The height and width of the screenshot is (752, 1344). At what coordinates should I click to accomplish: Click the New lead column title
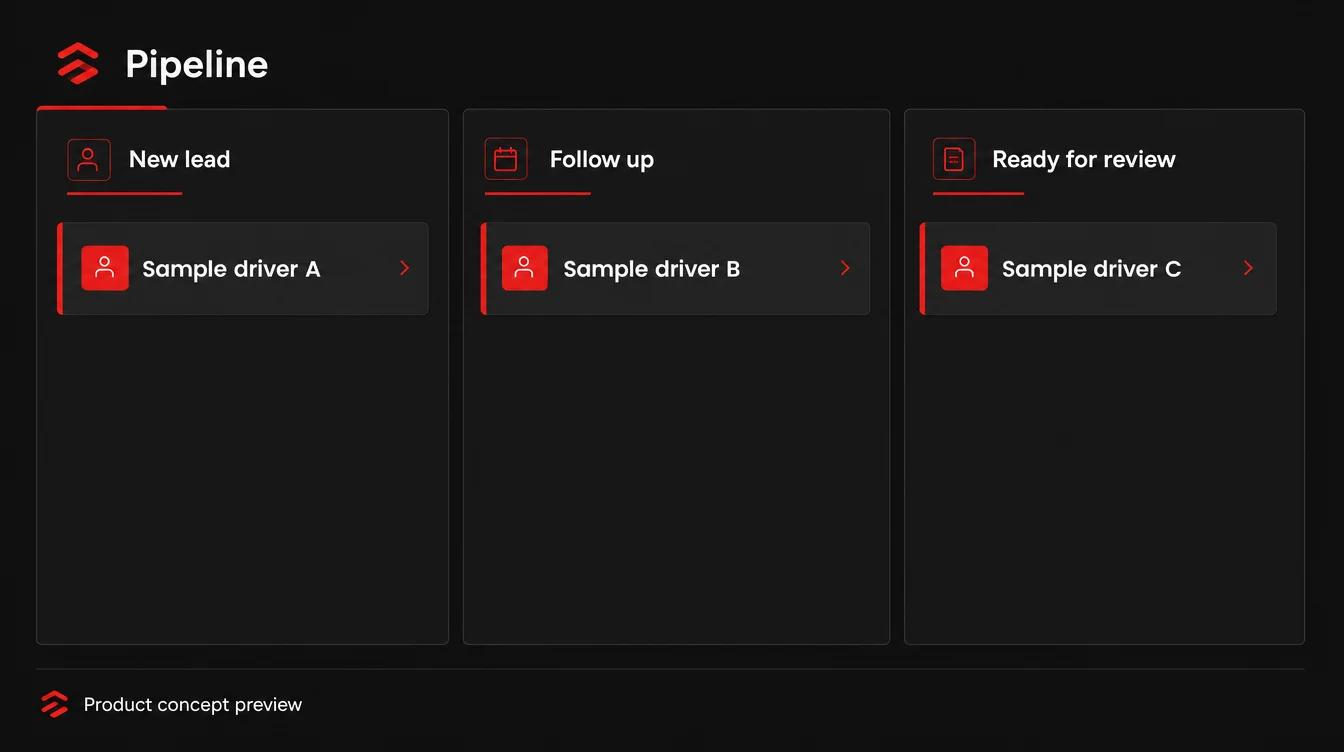[x=180, y=159]
